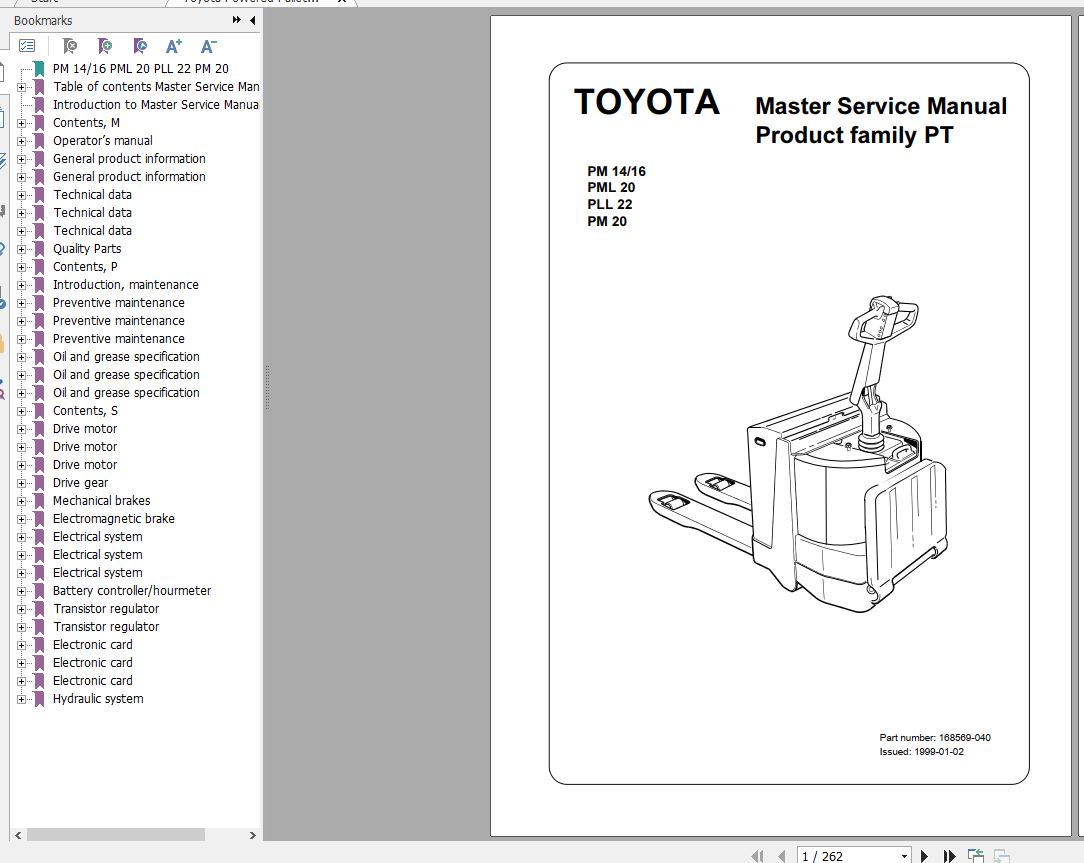Click the PLL 22 model text on page
Screen dimensions: 1084x863
pos(610,204)
